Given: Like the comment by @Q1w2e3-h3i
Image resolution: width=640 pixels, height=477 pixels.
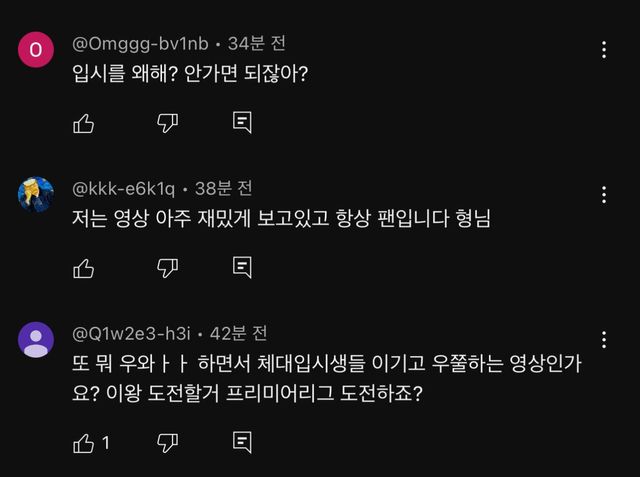Looking at the screenshot, I should (84, 441).
